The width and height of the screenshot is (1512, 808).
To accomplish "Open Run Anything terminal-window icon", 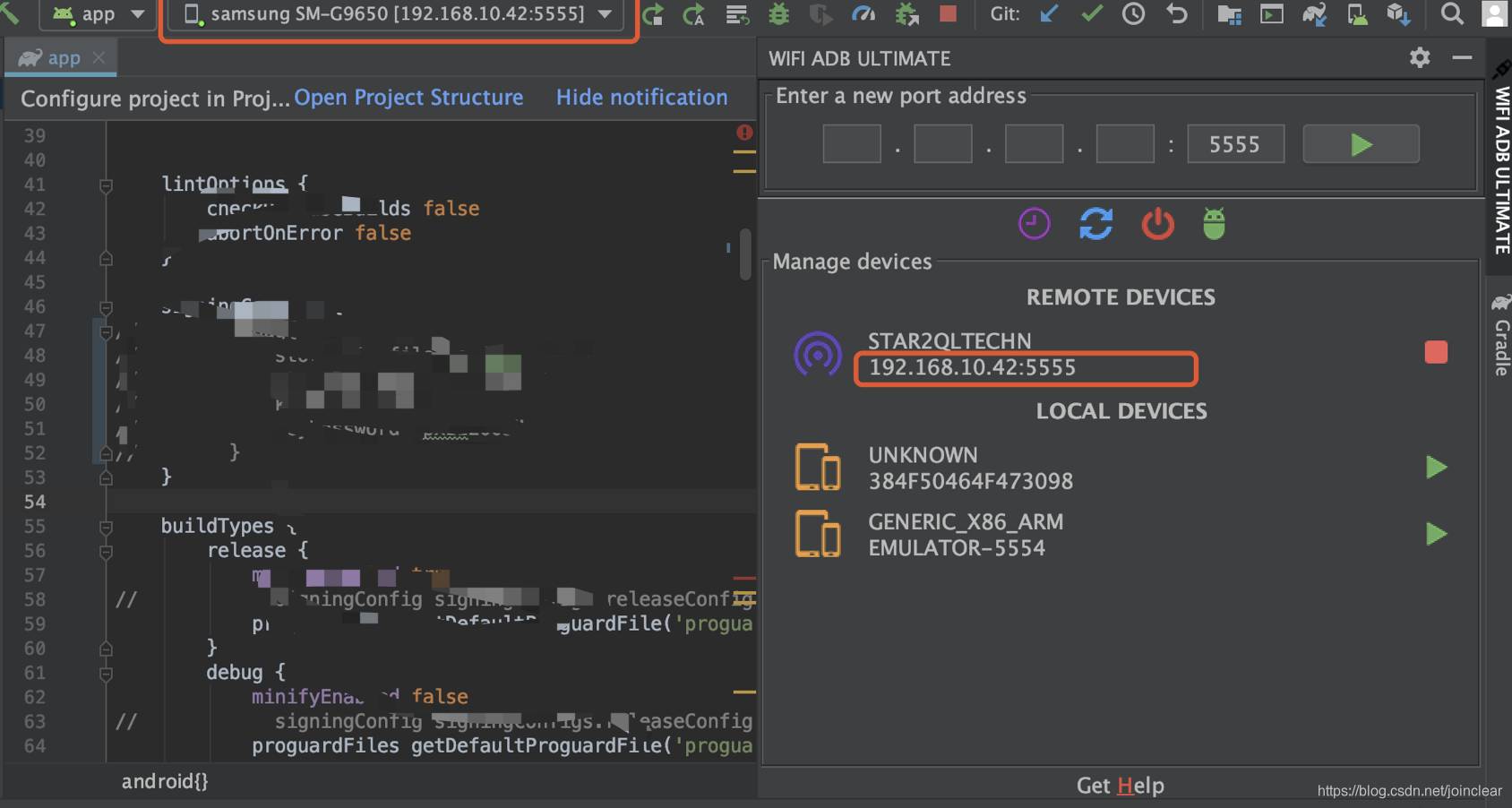I will [x=1271, y=13].
